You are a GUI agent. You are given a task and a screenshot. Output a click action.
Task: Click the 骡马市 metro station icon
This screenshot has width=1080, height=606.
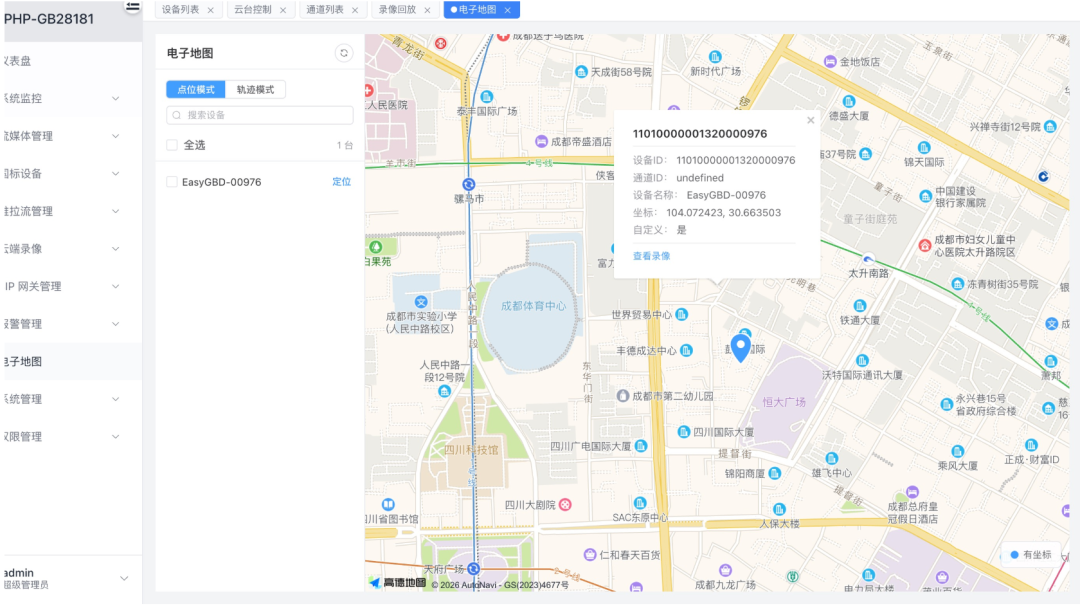pyautogui.click(x=468, y=184)
